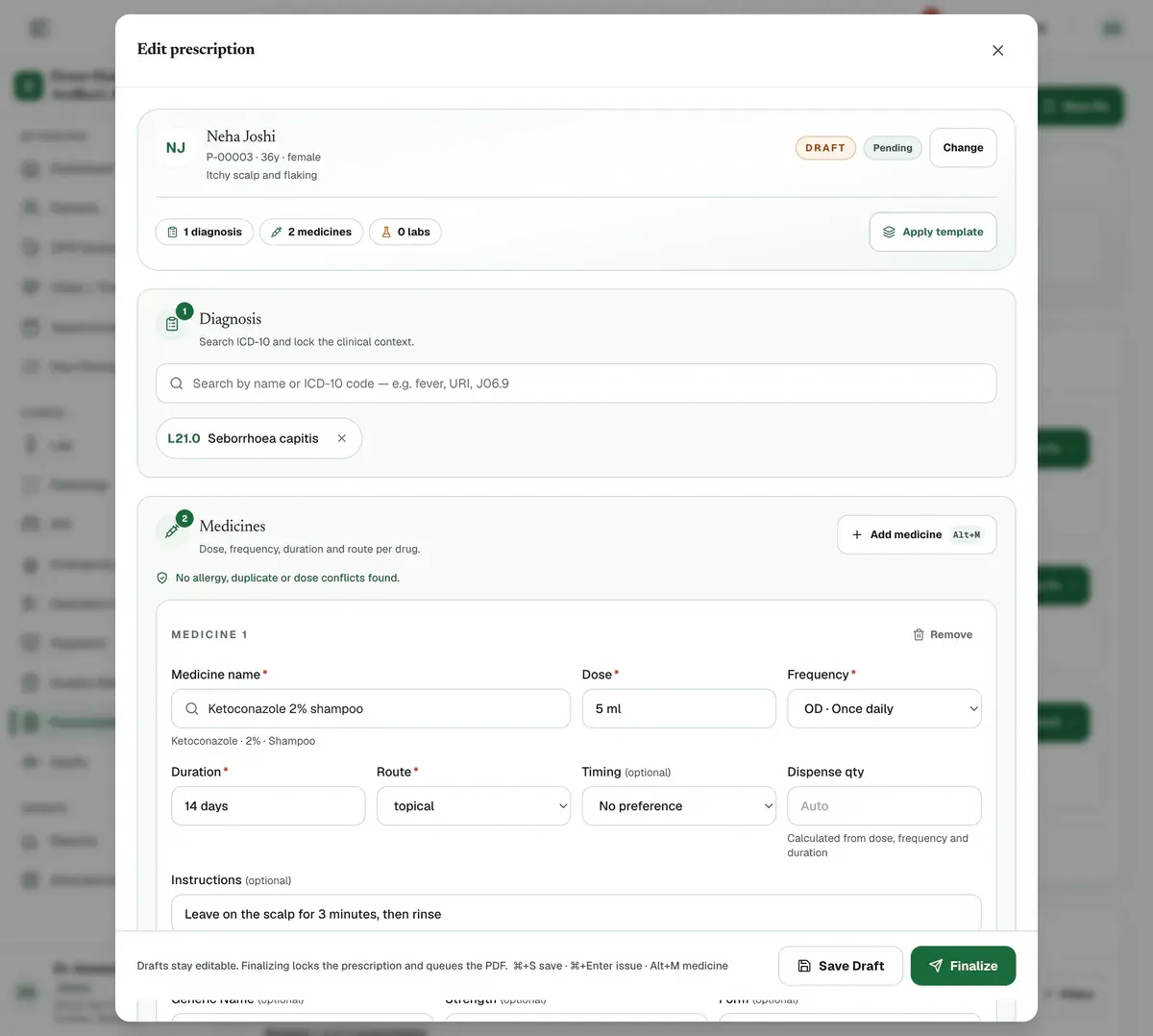Viewport: 1153px width, 1036px height.
Task: Close the Edit prescription dialog
Action: click(x=997, y=50)
